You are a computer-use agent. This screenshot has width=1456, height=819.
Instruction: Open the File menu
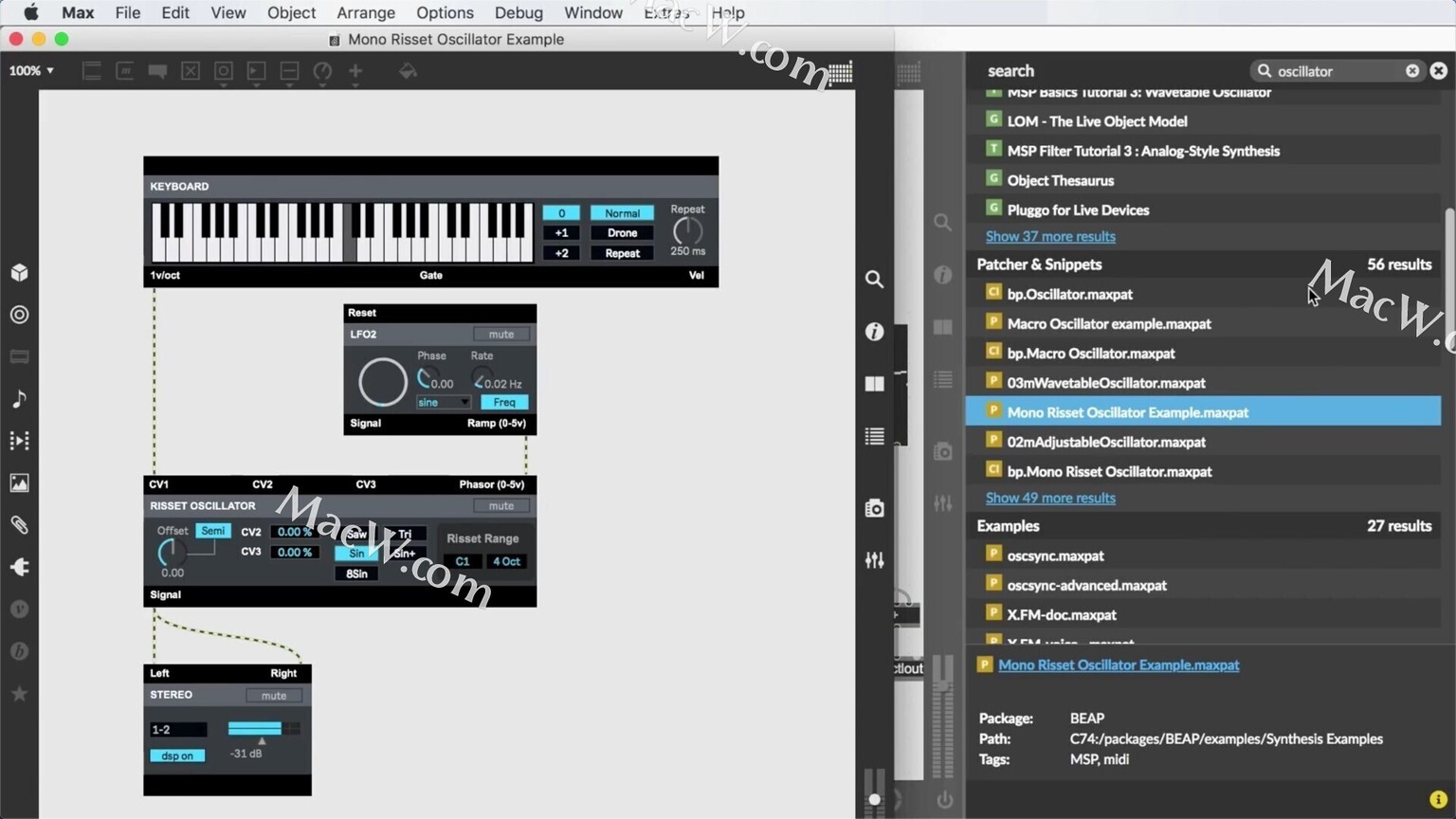tap(128, 12)
